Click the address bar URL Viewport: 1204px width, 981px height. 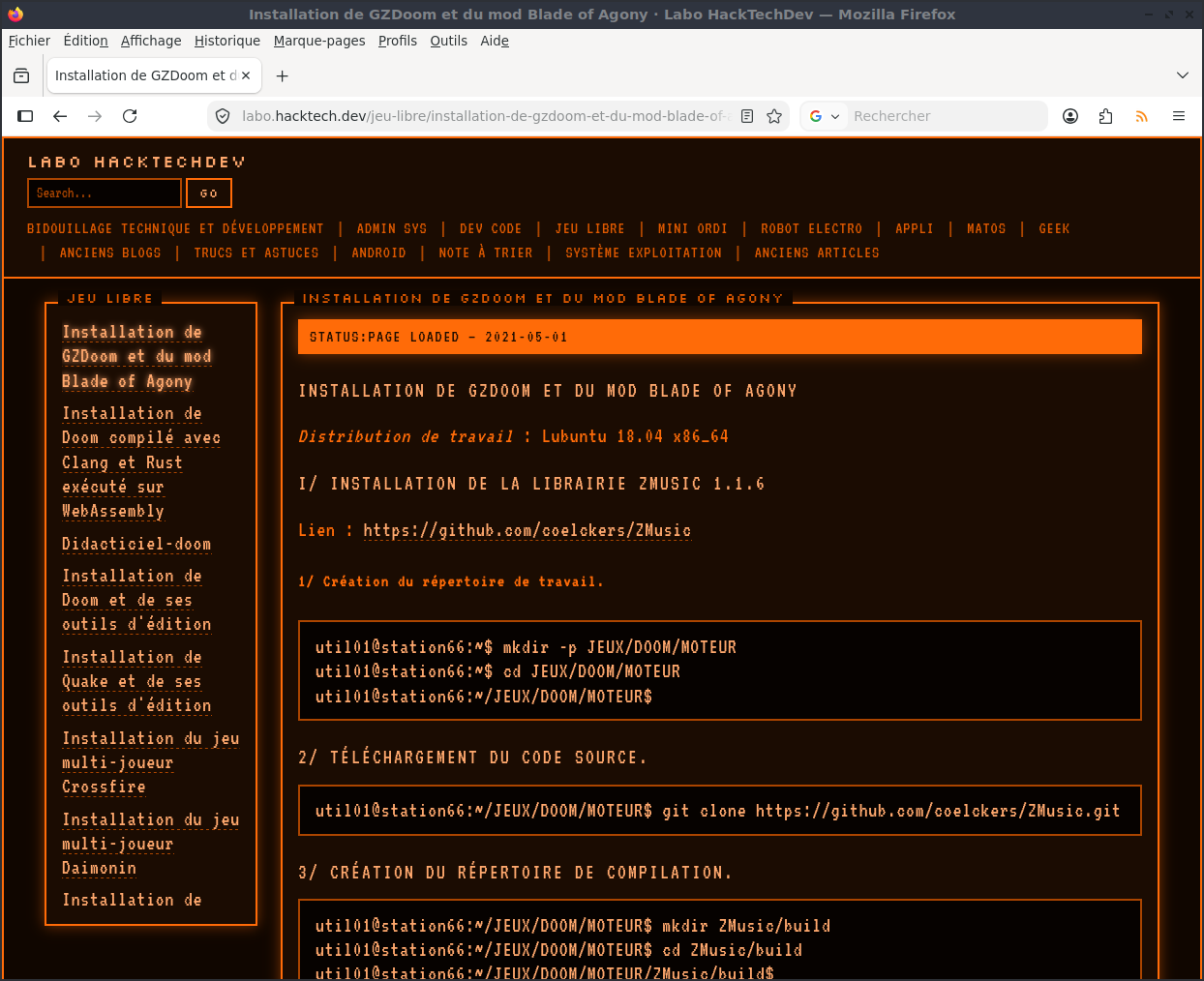(x=487, y=116)
